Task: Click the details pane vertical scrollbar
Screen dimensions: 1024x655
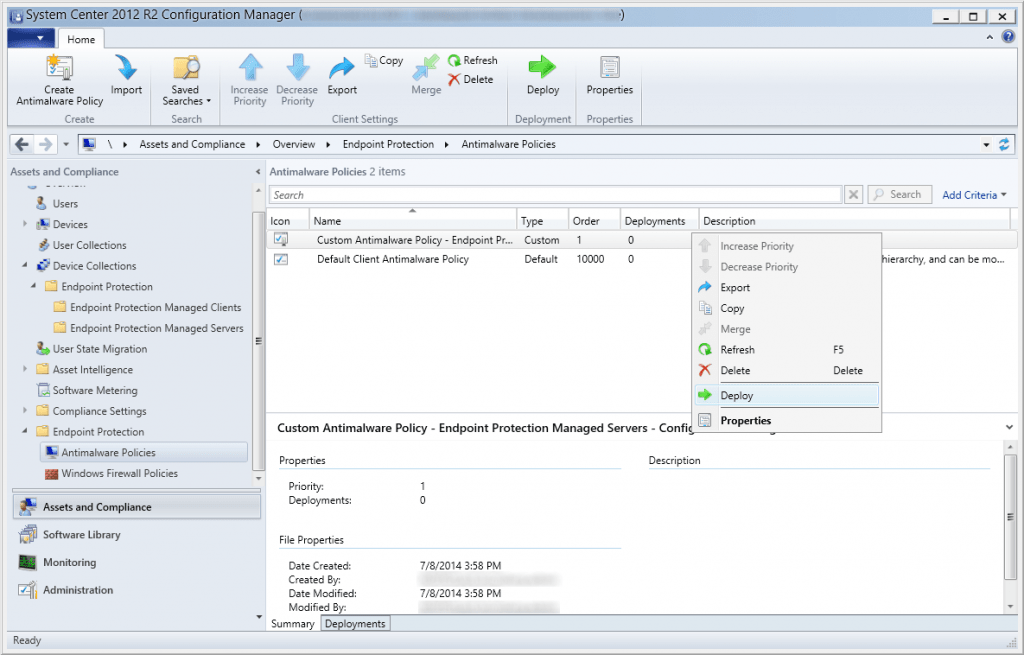Action: click(x=1010, y=516)
